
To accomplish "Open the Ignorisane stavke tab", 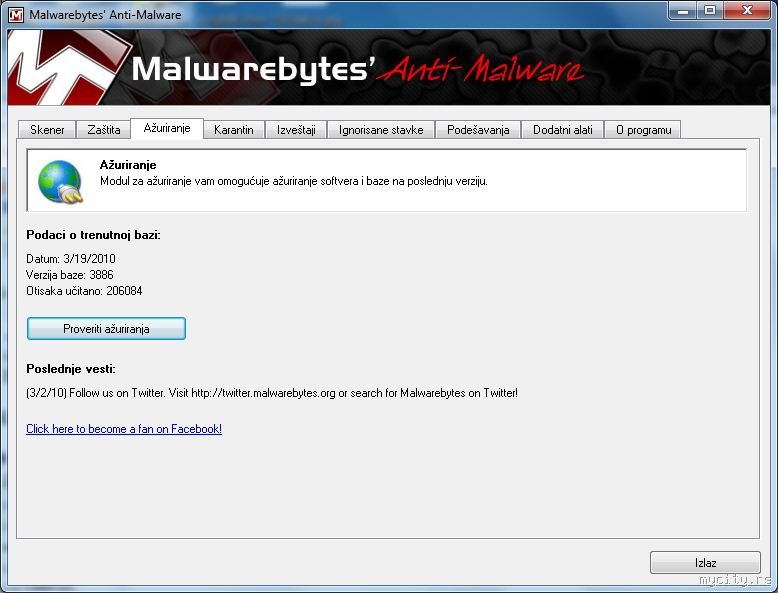I will pyautogui.click(x=381, y=130).
